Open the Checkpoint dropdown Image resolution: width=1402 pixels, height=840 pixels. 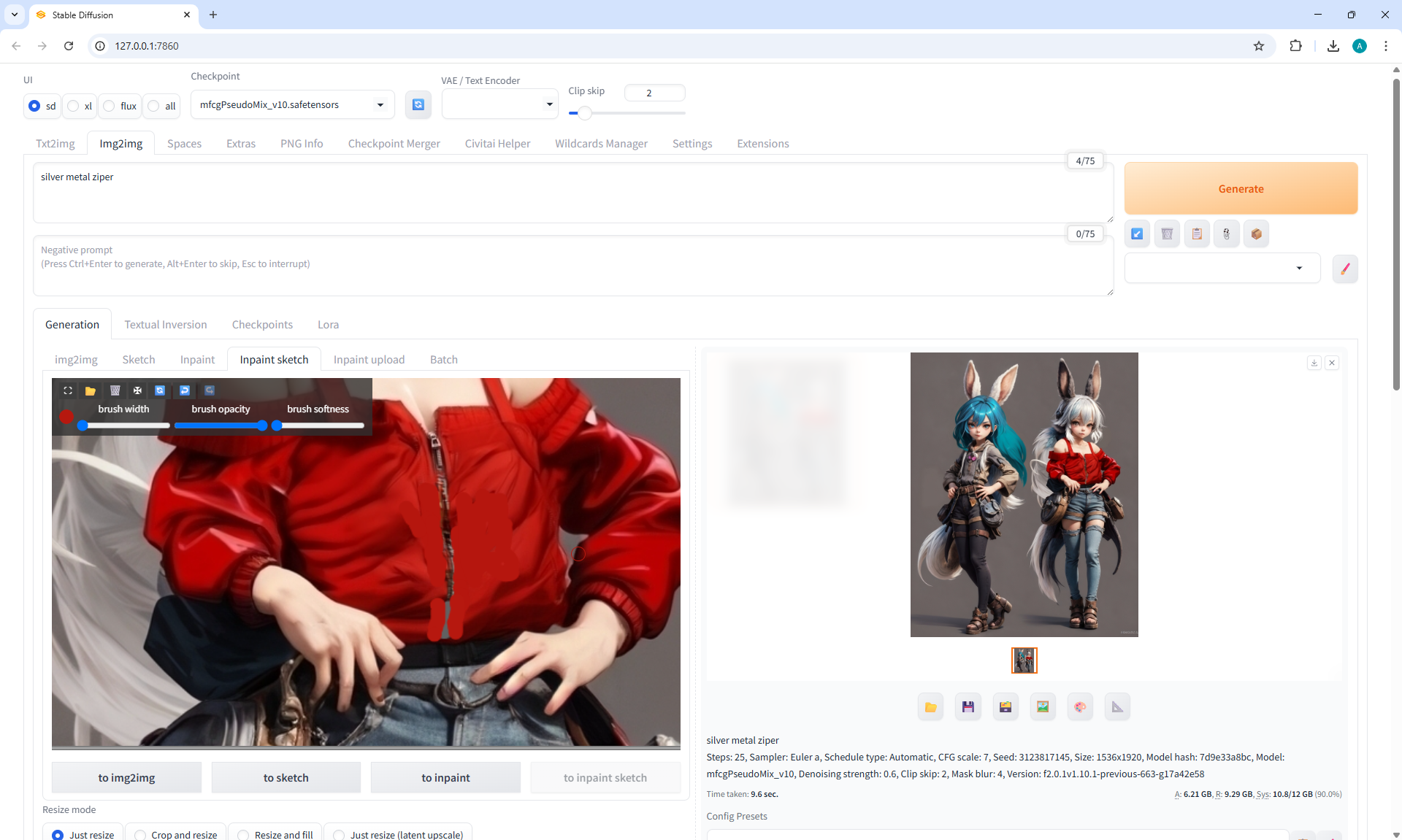(292, 104)
